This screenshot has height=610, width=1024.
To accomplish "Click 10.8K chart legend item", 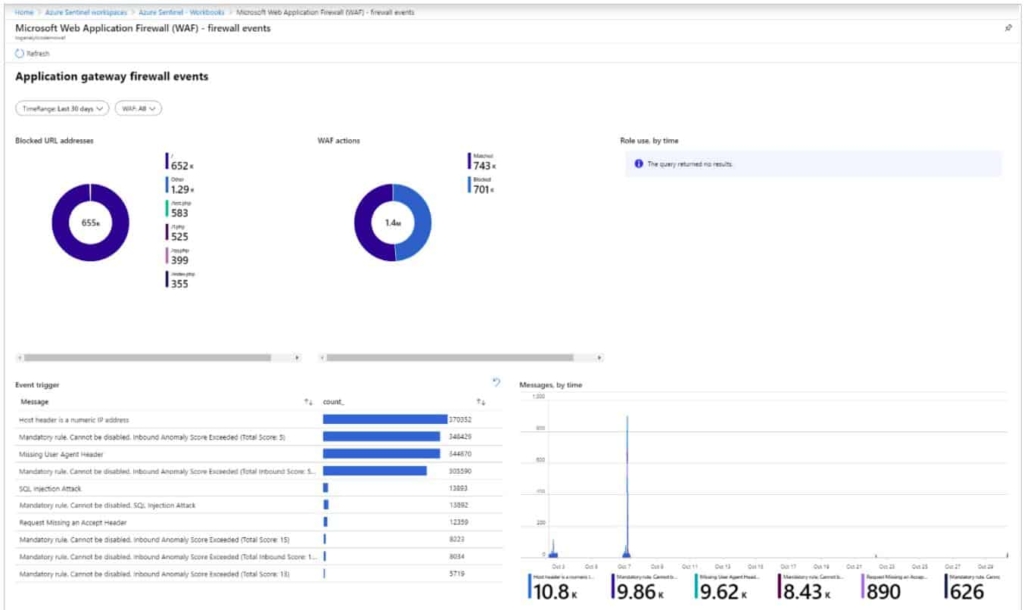I will (562, 587).
